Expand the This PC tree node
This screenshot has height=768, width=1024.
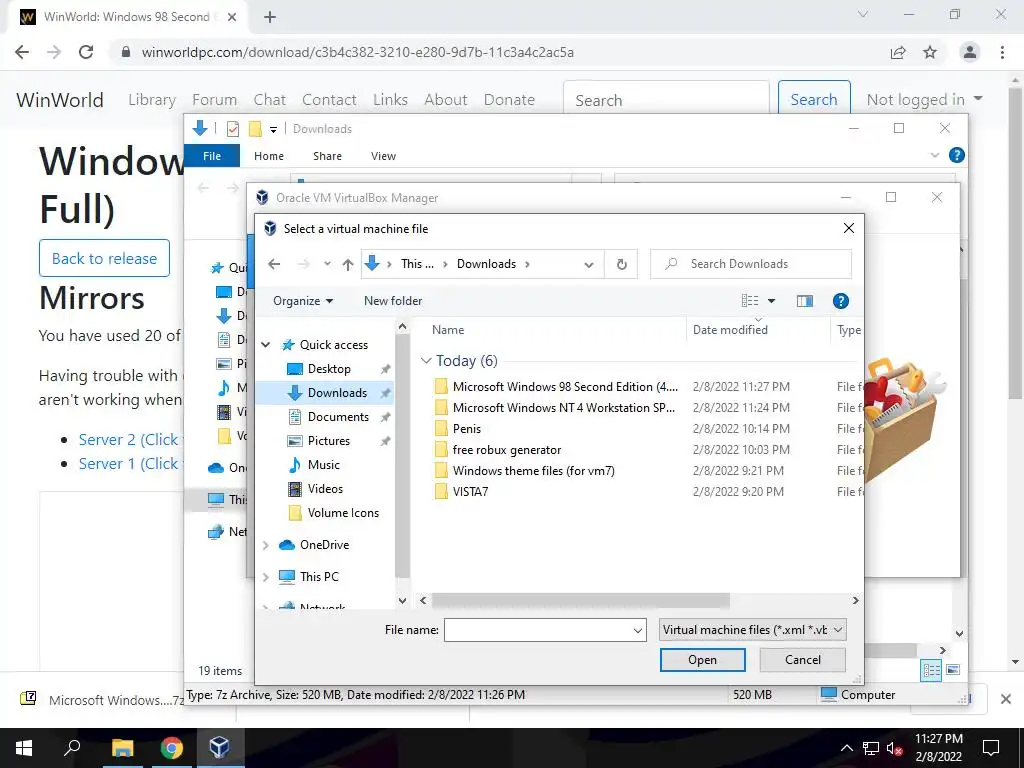tap(266, 577)
